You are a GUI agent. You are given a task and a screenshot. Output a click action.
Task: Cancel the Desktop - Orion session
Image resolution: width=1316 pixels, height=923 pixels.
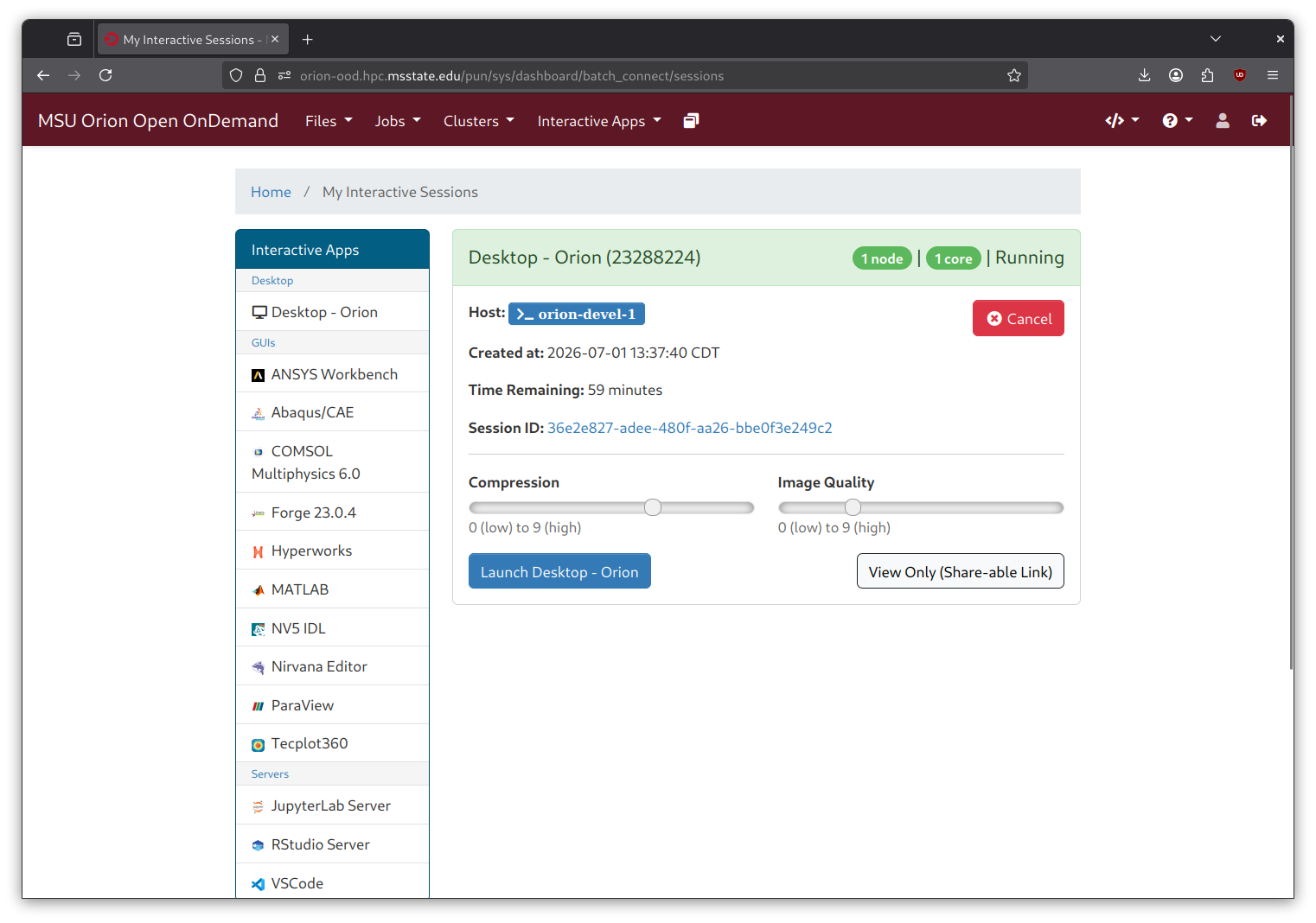1019,318
